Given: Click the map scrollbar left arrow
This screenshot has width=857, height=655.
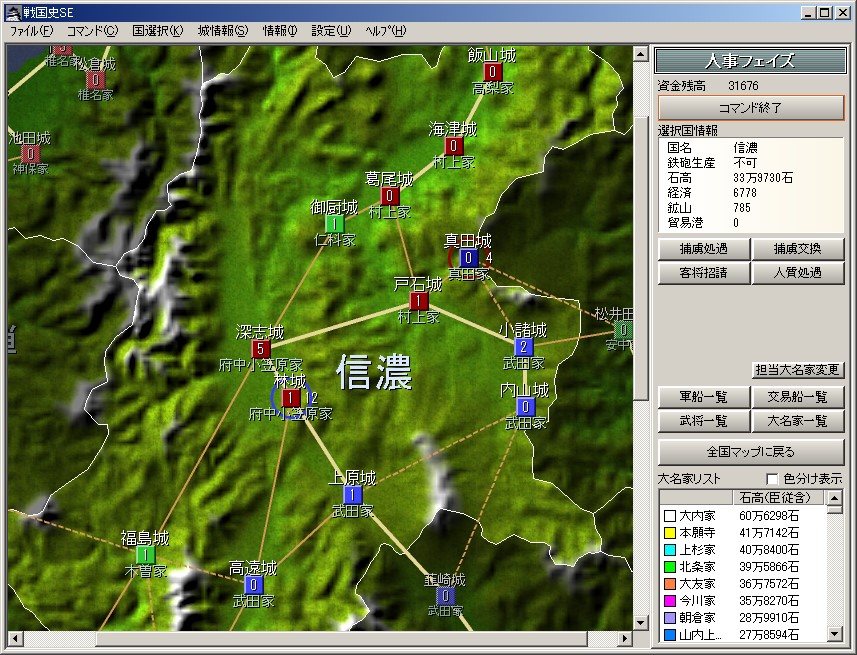Looking at the screenshot, I should click(x=15, y=638).
